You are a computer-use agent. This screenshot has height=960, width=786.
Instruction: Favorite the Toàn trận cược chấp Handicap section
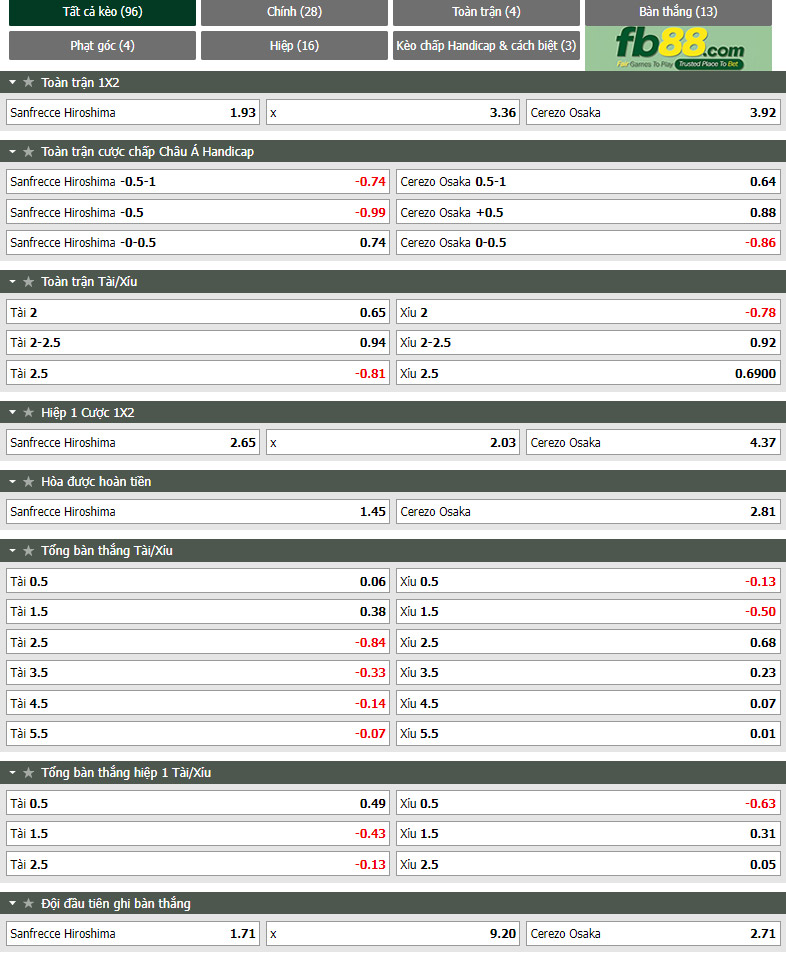point(28,151)
